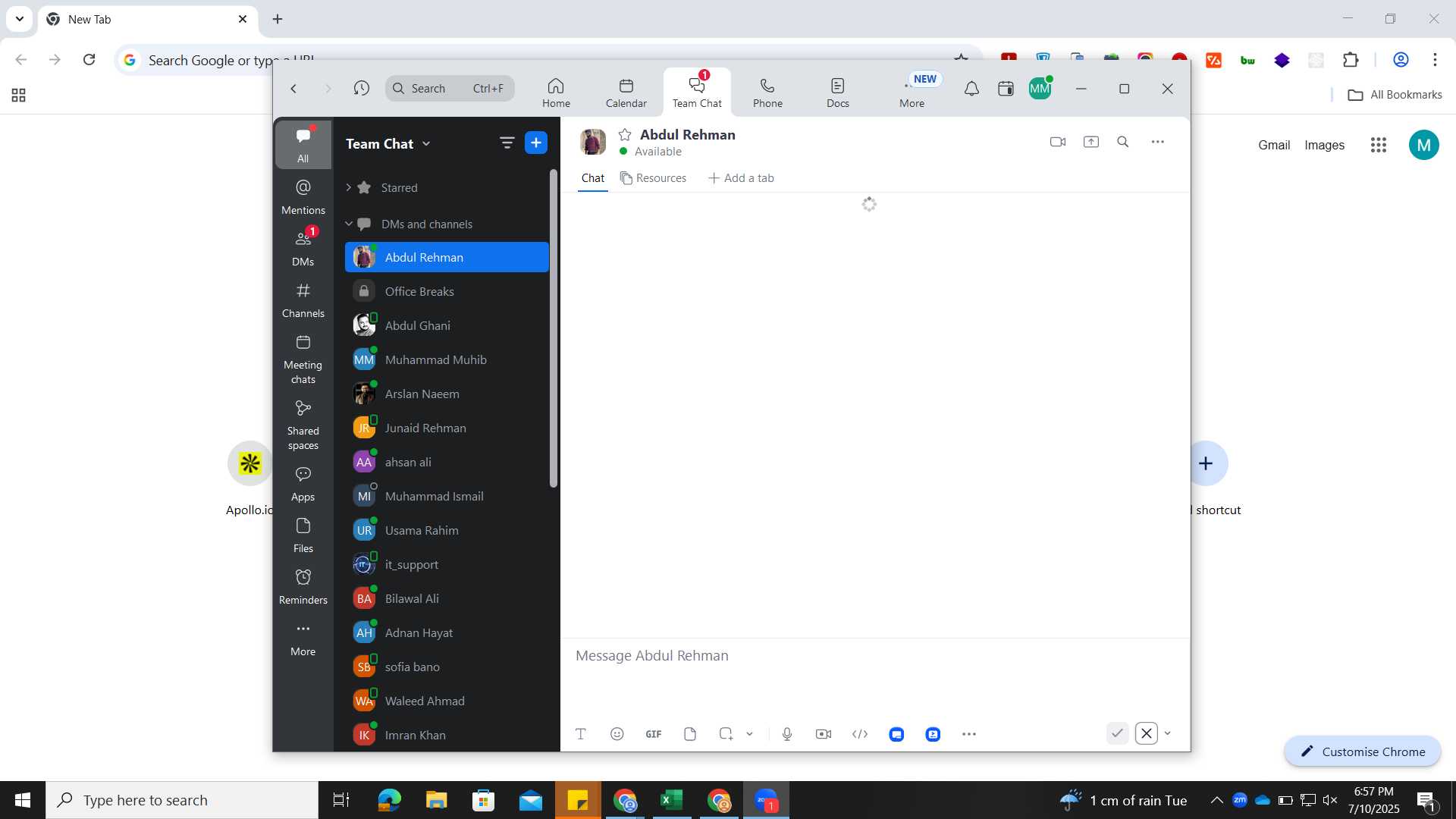The height and width of the screenshot is (819, 1456).
Task: Open the Office Breaks channel
Action: [x=447, y=291]
